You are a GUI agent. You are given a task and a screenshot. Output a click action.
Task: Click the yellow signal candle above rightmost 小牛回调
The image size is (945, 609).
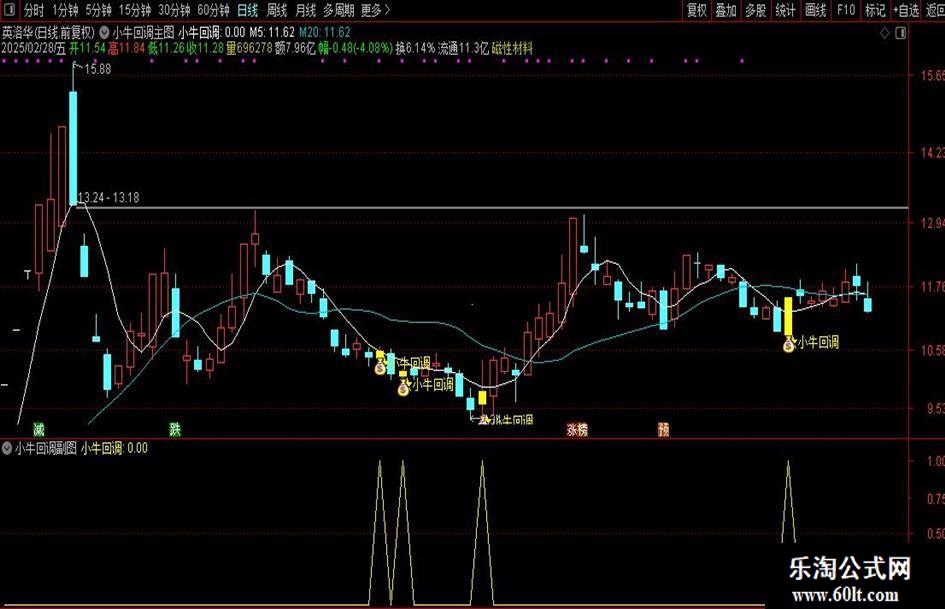(x=788, y=315)
